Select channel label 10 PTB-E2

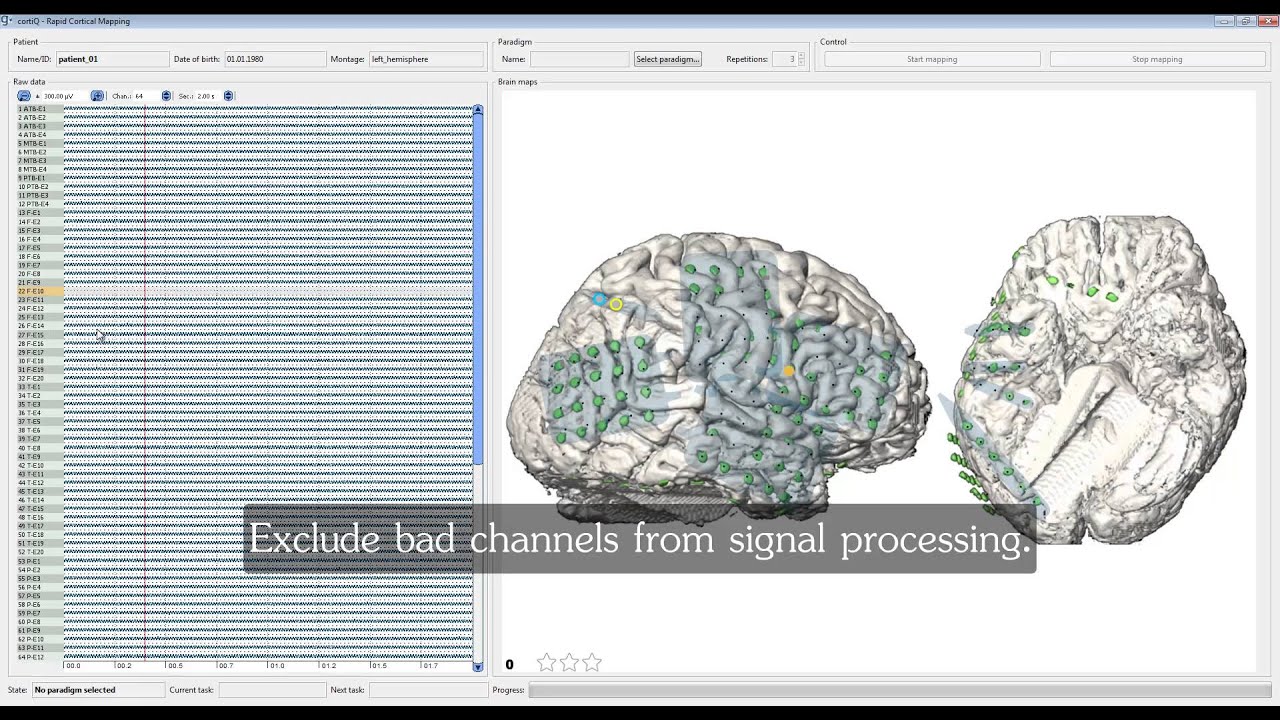[40, 187]
